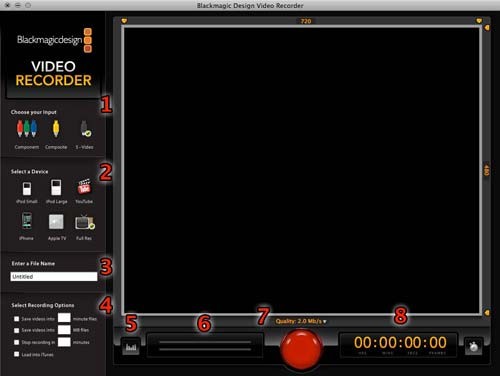500x376 pixels.
Task: Choose the iPhone device preset
Action: click(27, 221)
